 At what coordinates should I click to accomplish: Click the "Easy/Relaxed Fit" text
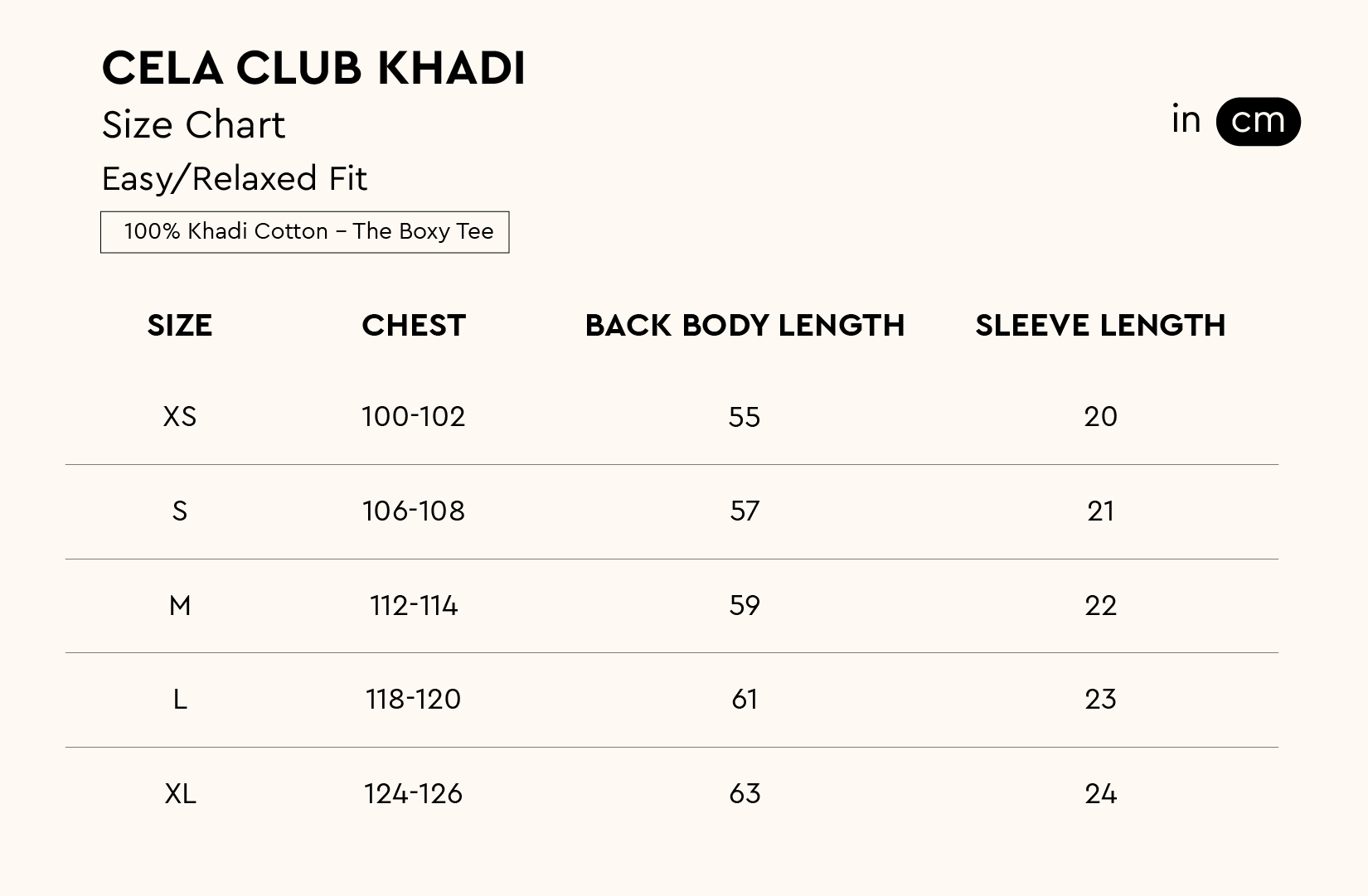234,179
